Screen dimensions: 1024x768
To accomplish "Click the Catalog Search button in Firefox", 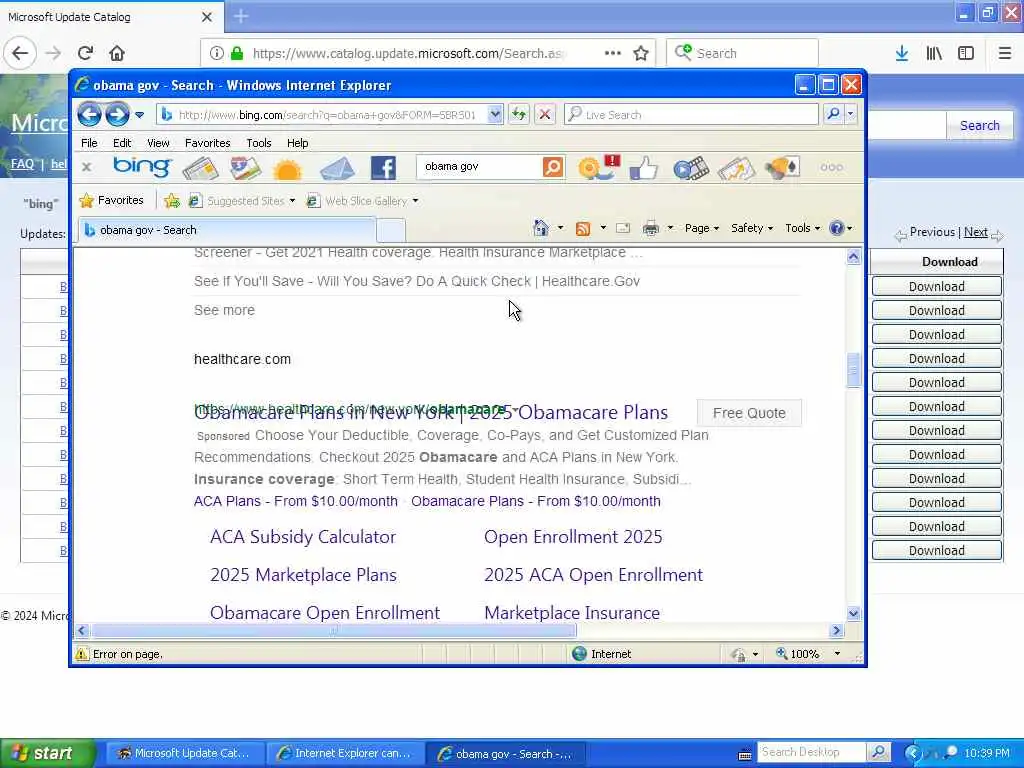I will (x=980, y=125).
